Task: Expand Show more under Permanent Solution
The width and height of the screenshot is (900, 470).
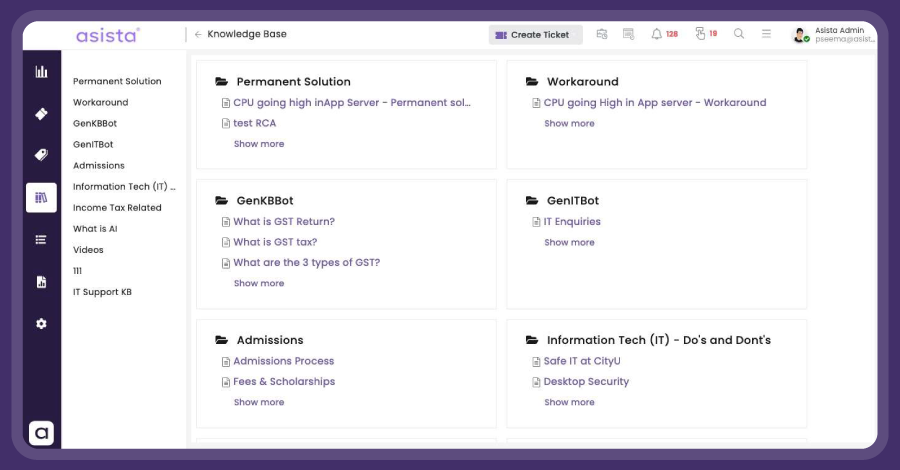Action: (x=259, y=144)
